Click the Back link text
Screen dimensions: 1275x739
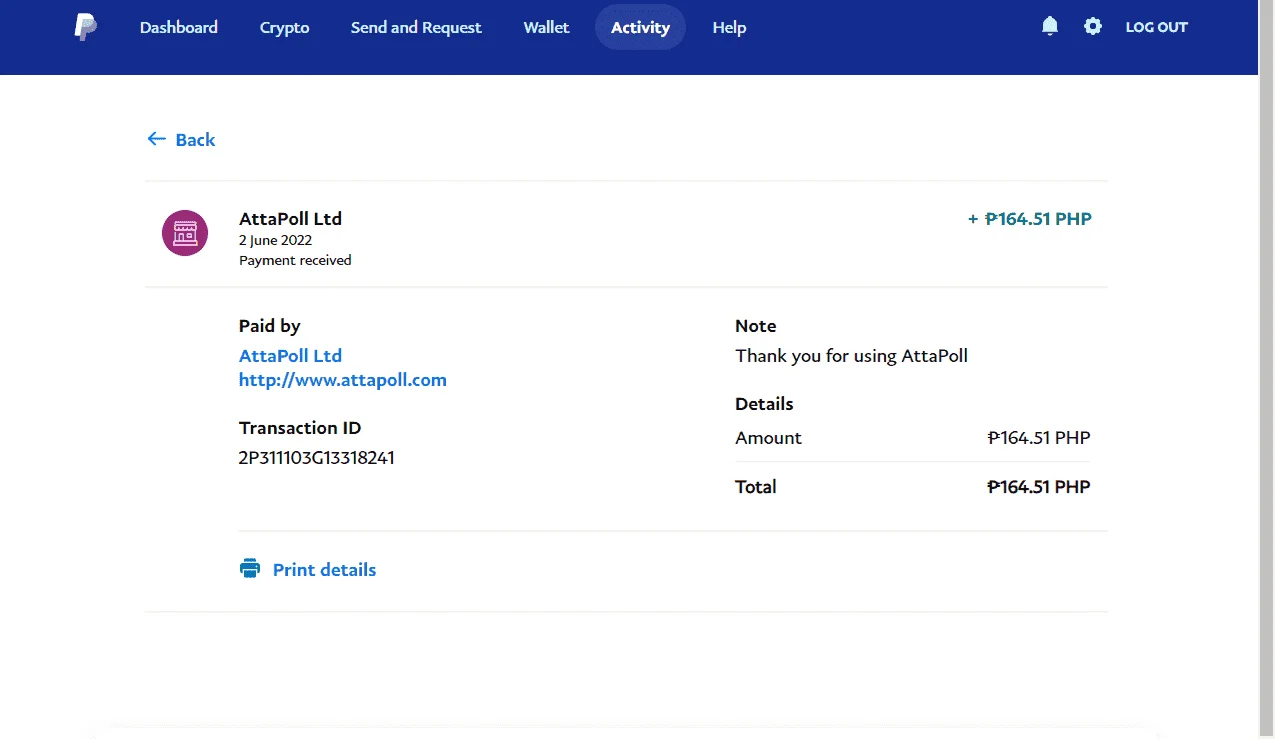pyautogui.click(x=195, y=140)
